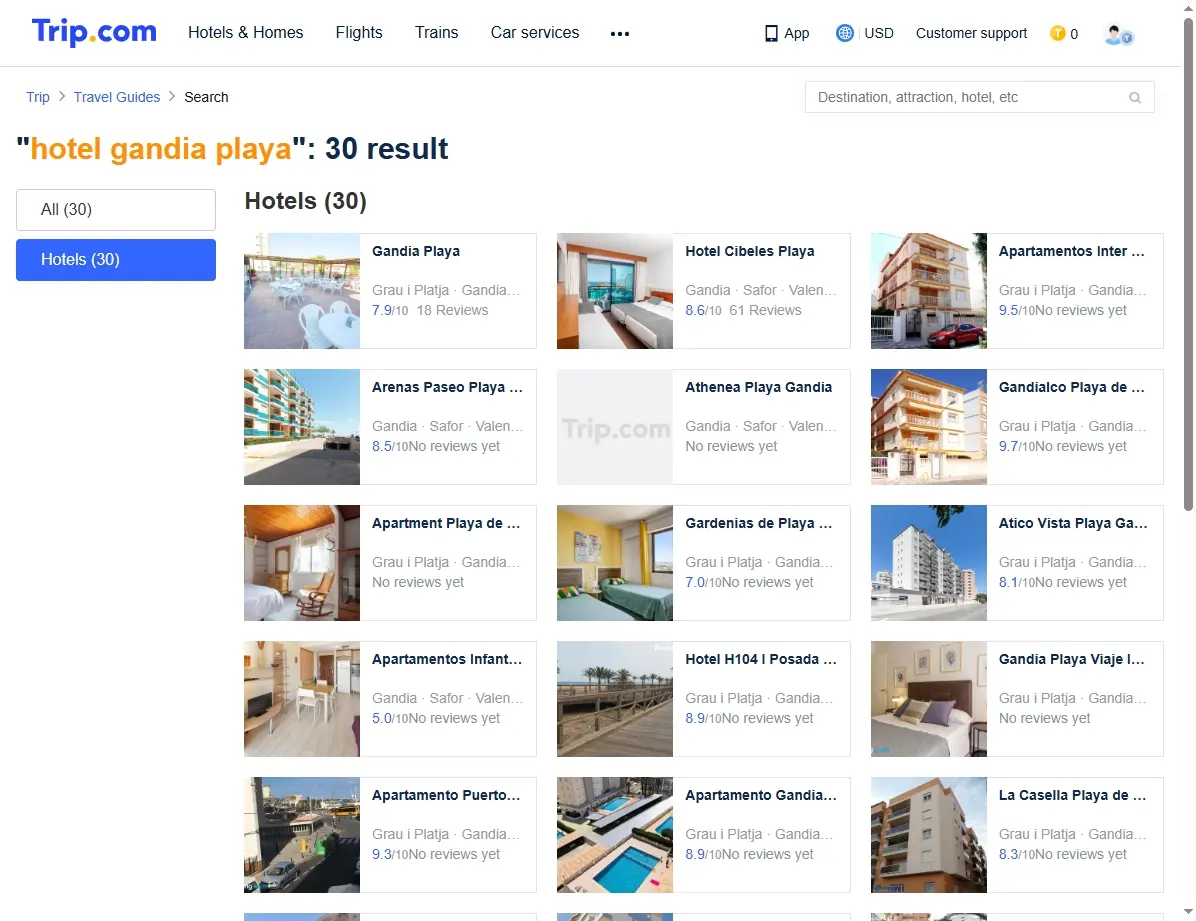Click the '61 Reviews' text

pos(765,310)
